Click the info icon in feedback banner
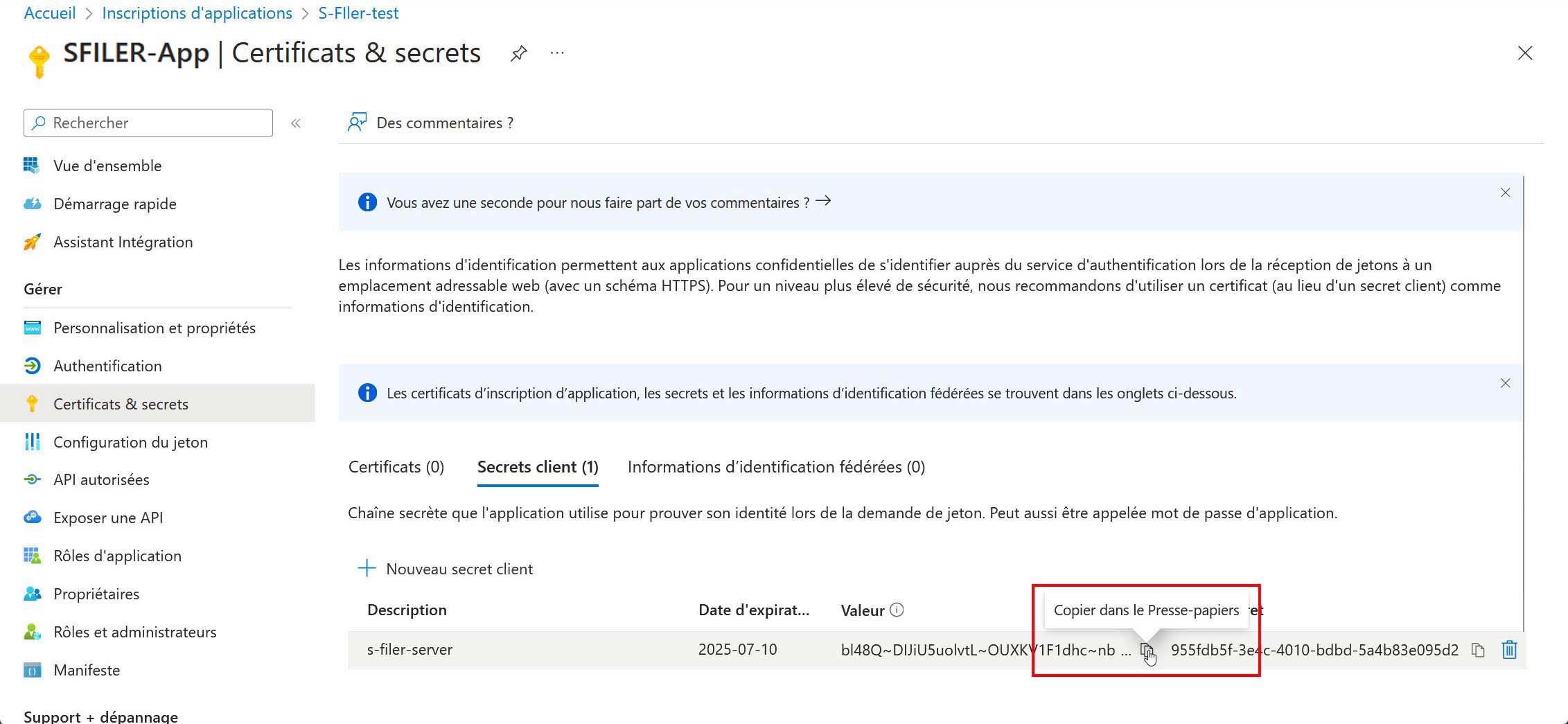This screenshot has width=1568, height=724. pyautogui.click(x=367, y=202)
